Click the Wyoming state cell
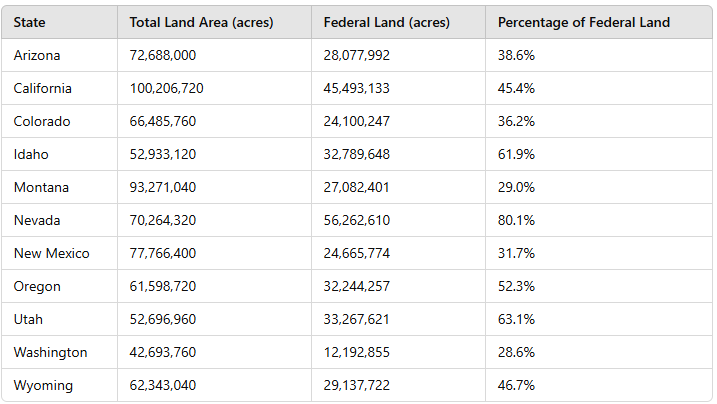Screen dimensions: 717x404 pyautogui.click(x=43, y=385)
